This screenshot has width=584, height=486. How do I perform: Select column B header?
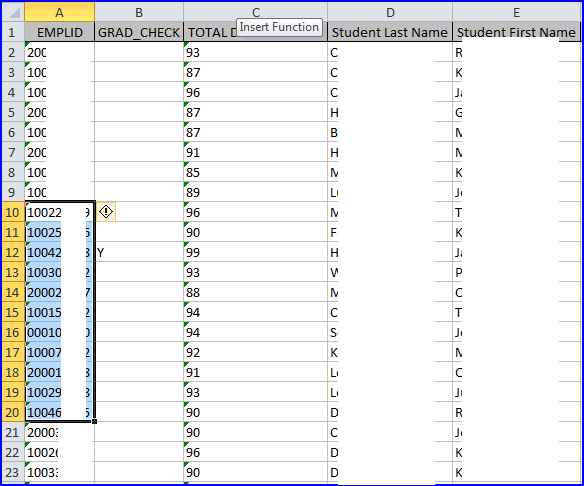[x=139, y=12]
